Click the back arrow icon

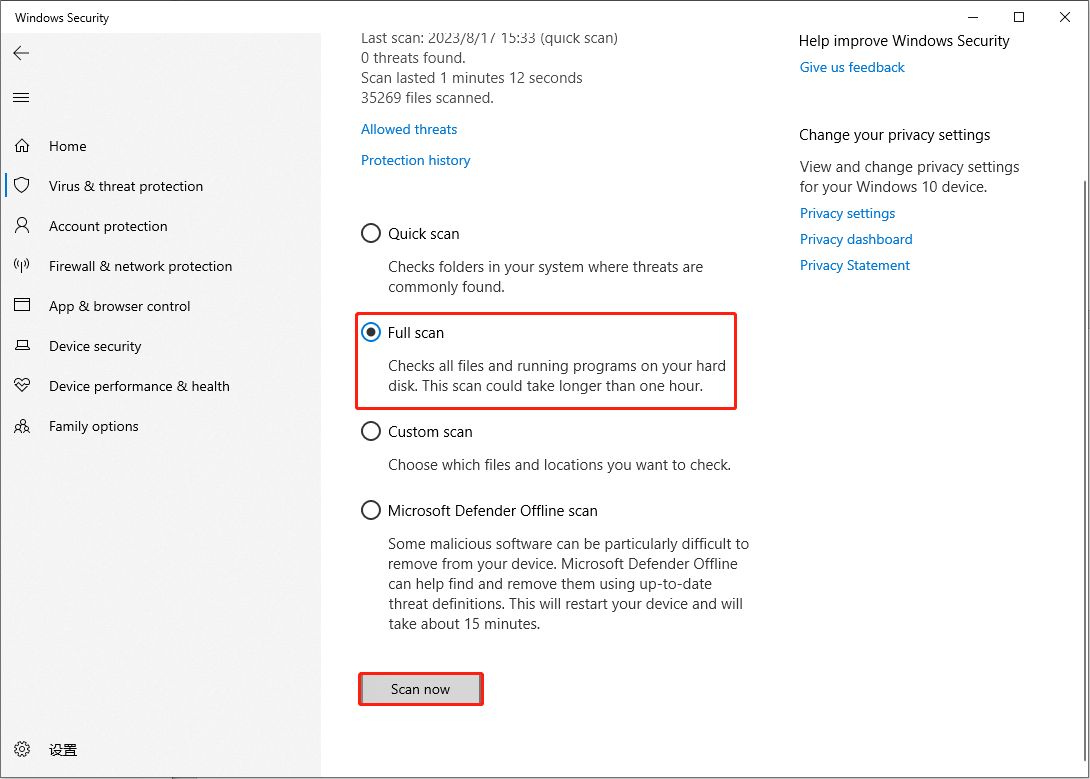tap(21, 53)
